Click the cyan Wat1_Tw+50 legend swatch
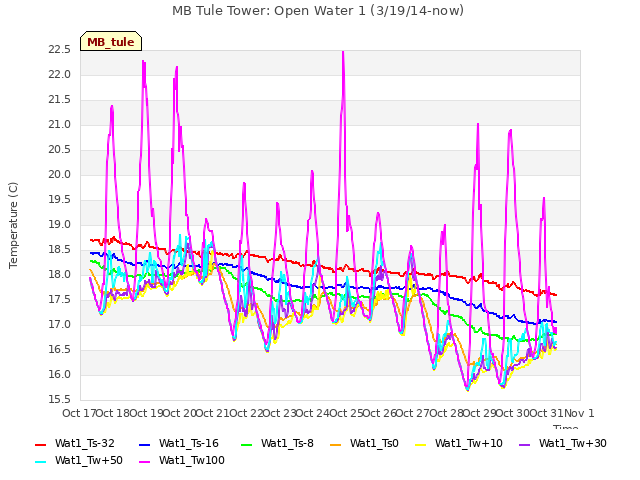 (41, 462)
